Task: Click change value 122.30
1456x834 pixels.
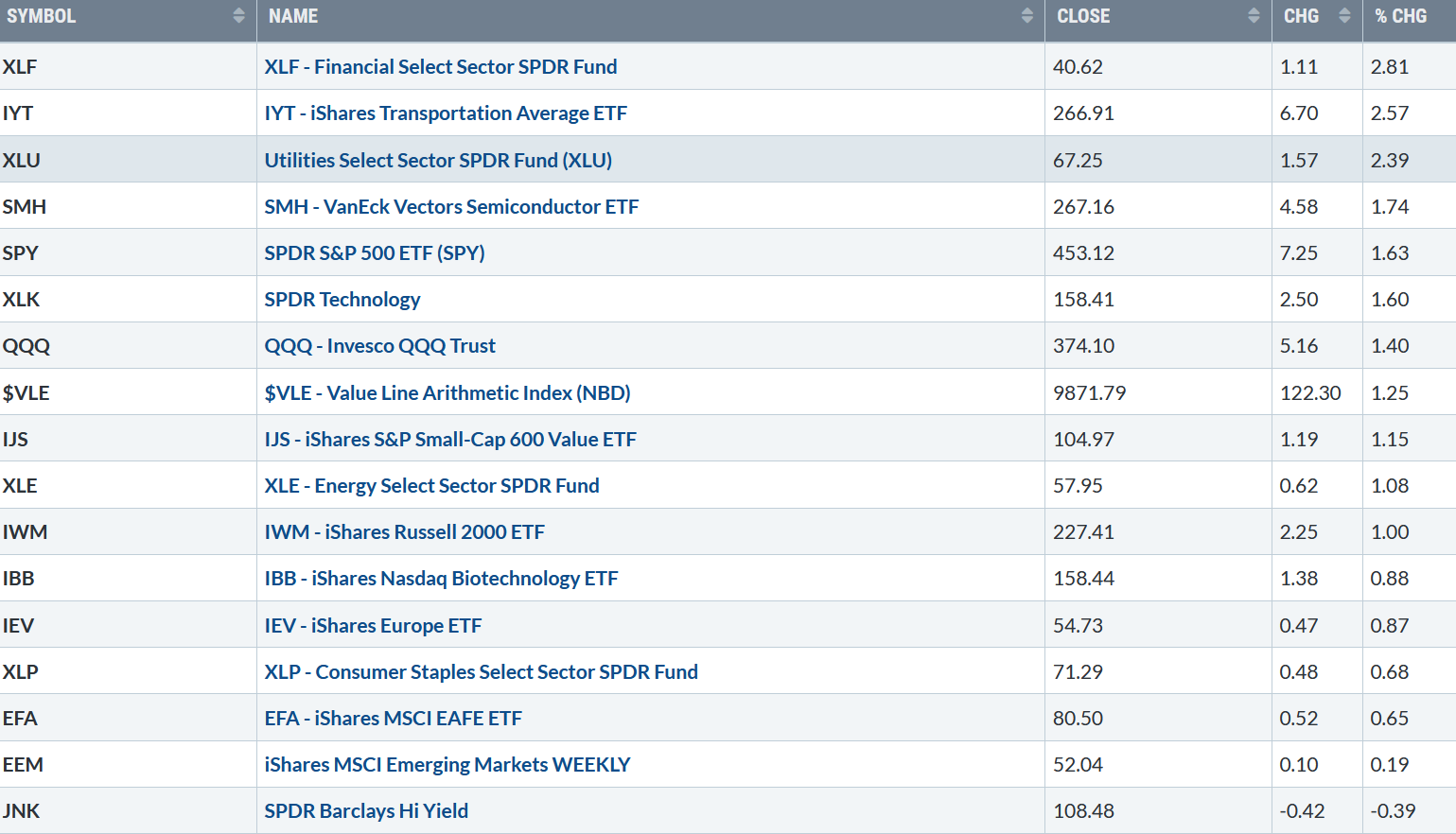Action: [x=1310, y=393]
